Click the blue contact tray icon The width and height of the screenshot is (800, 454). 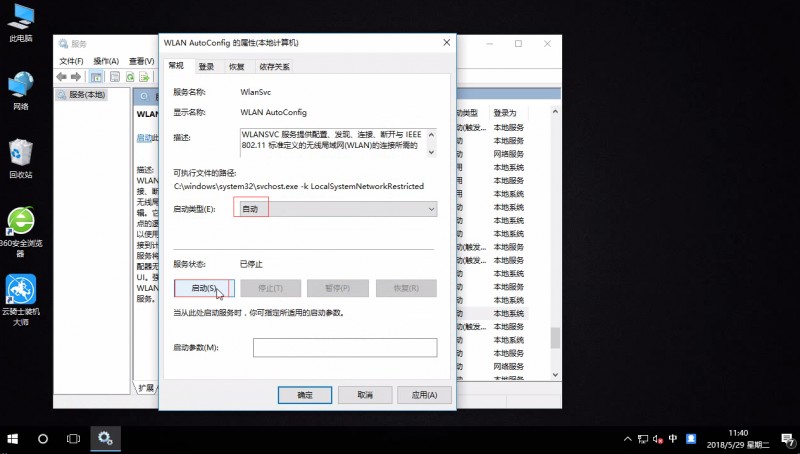coord(691,438)
